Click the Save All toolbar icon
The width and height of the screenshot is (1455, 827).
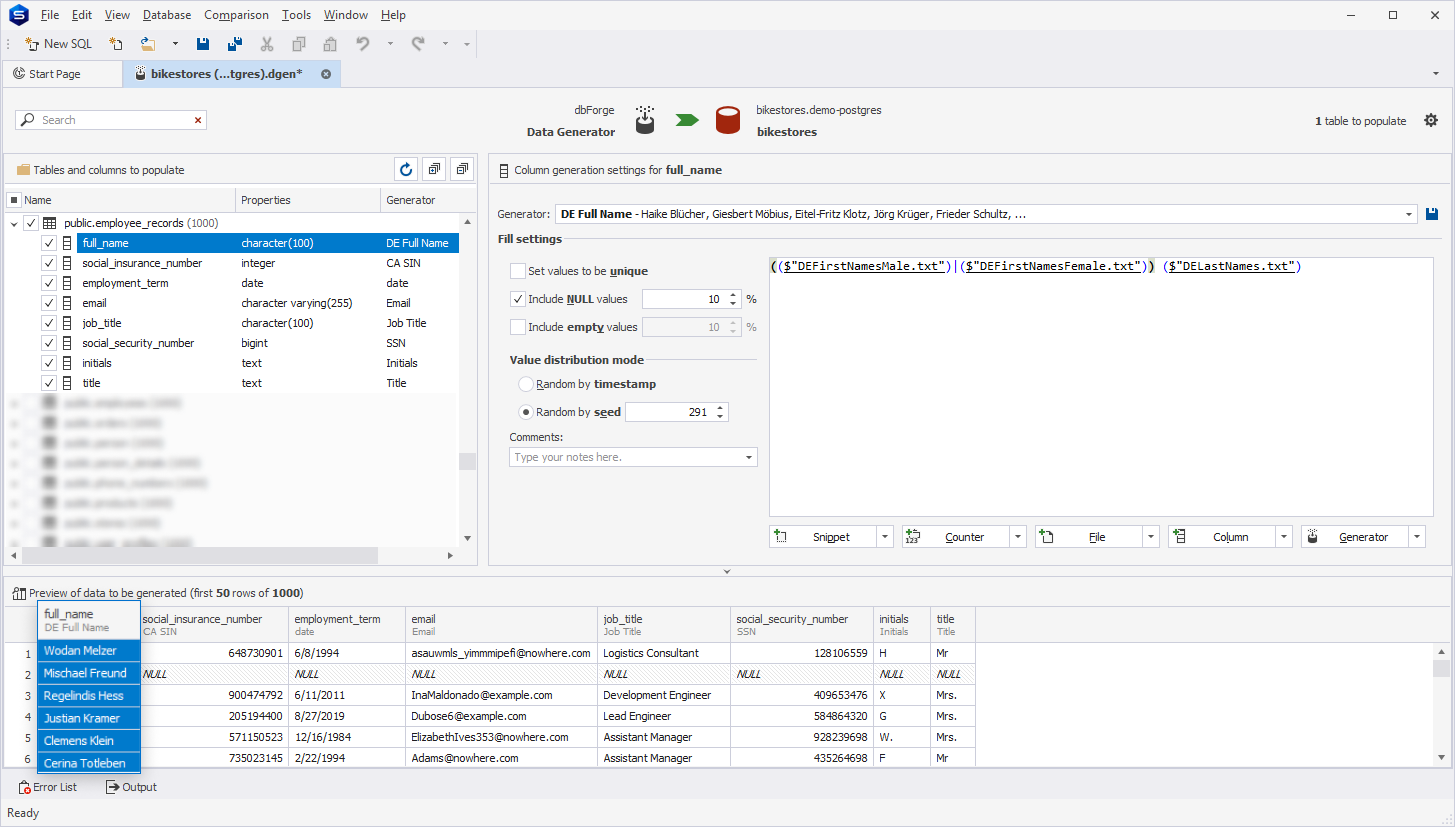[235, 44]
